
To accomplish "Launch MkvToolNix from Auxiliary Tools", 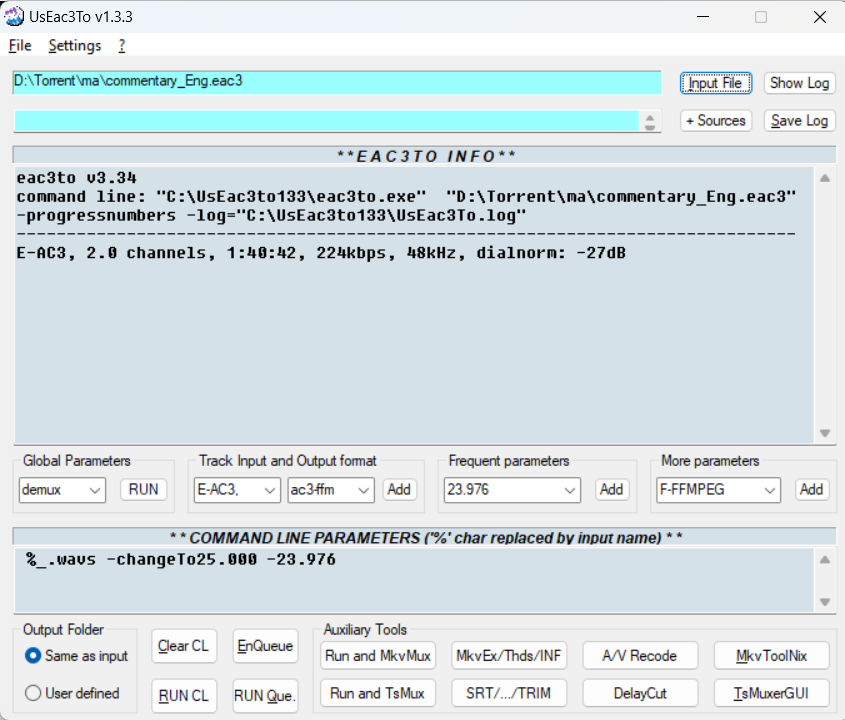I will coord(771,656).
